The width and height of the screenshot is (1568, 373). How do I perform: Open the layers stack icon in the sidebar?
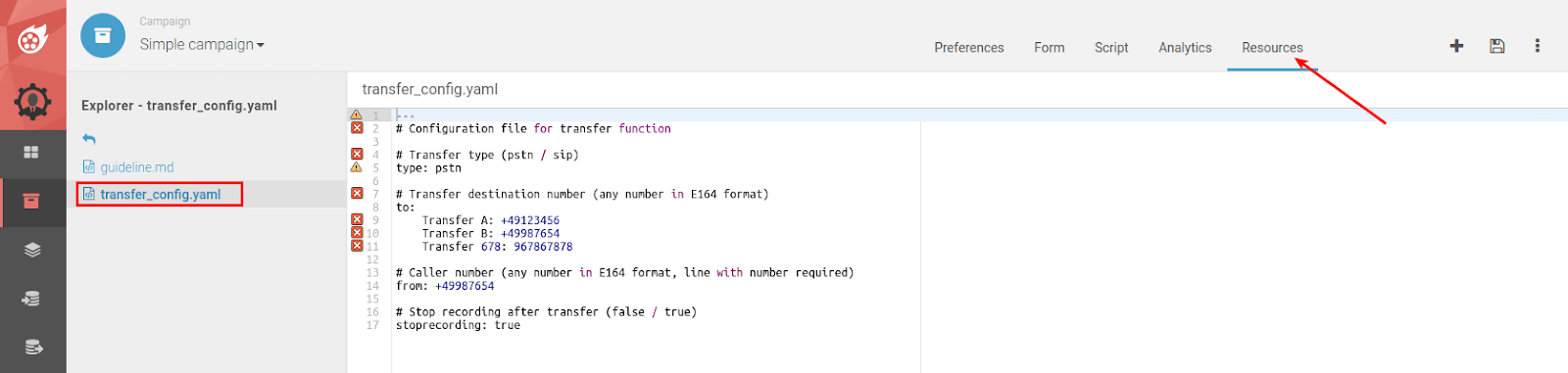(x=32, y=250)
